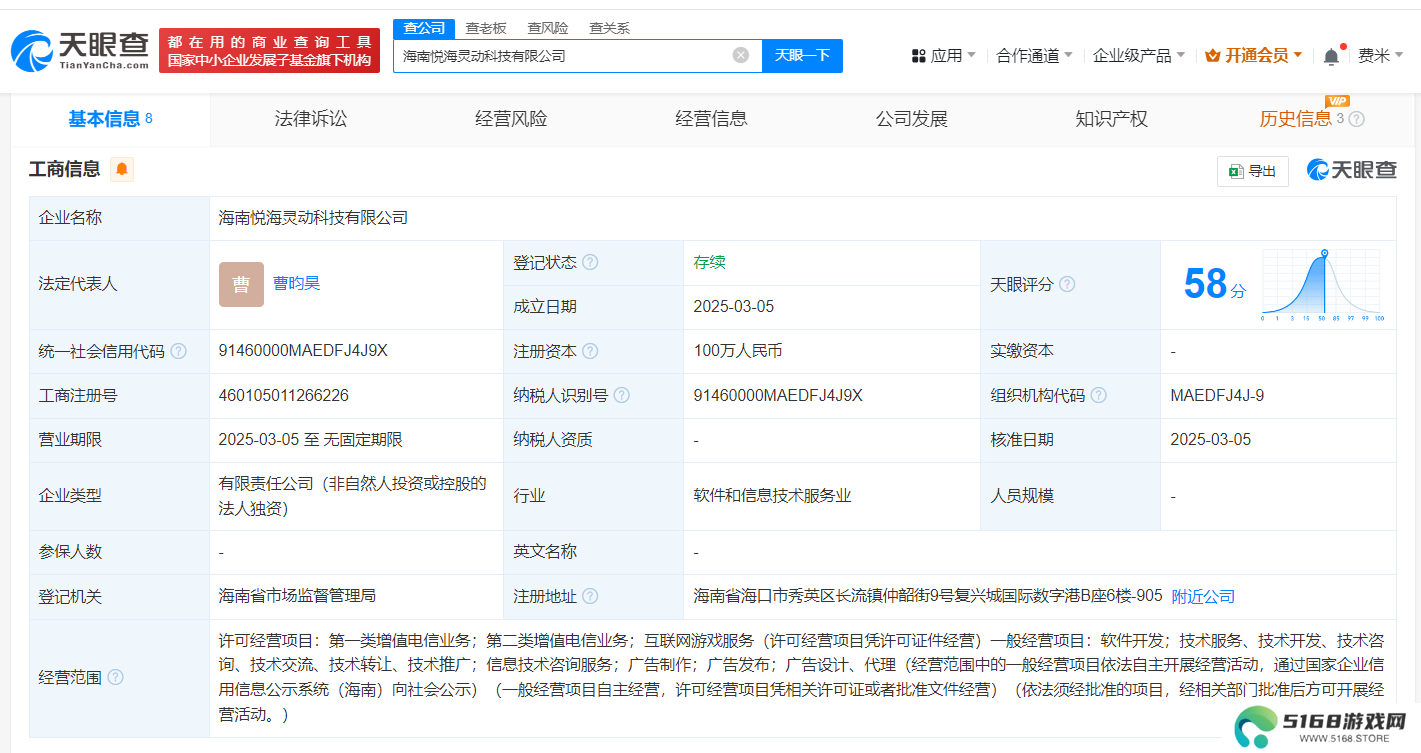Click the 有限责任公司 enterprise type text
The image size is (1421, 753).
pos(352,496)
